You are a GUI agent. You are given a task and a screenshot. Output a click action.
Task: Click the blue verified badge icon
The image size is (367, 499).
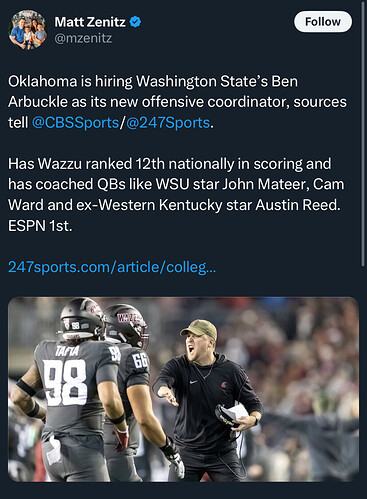[x=135, y=22]
